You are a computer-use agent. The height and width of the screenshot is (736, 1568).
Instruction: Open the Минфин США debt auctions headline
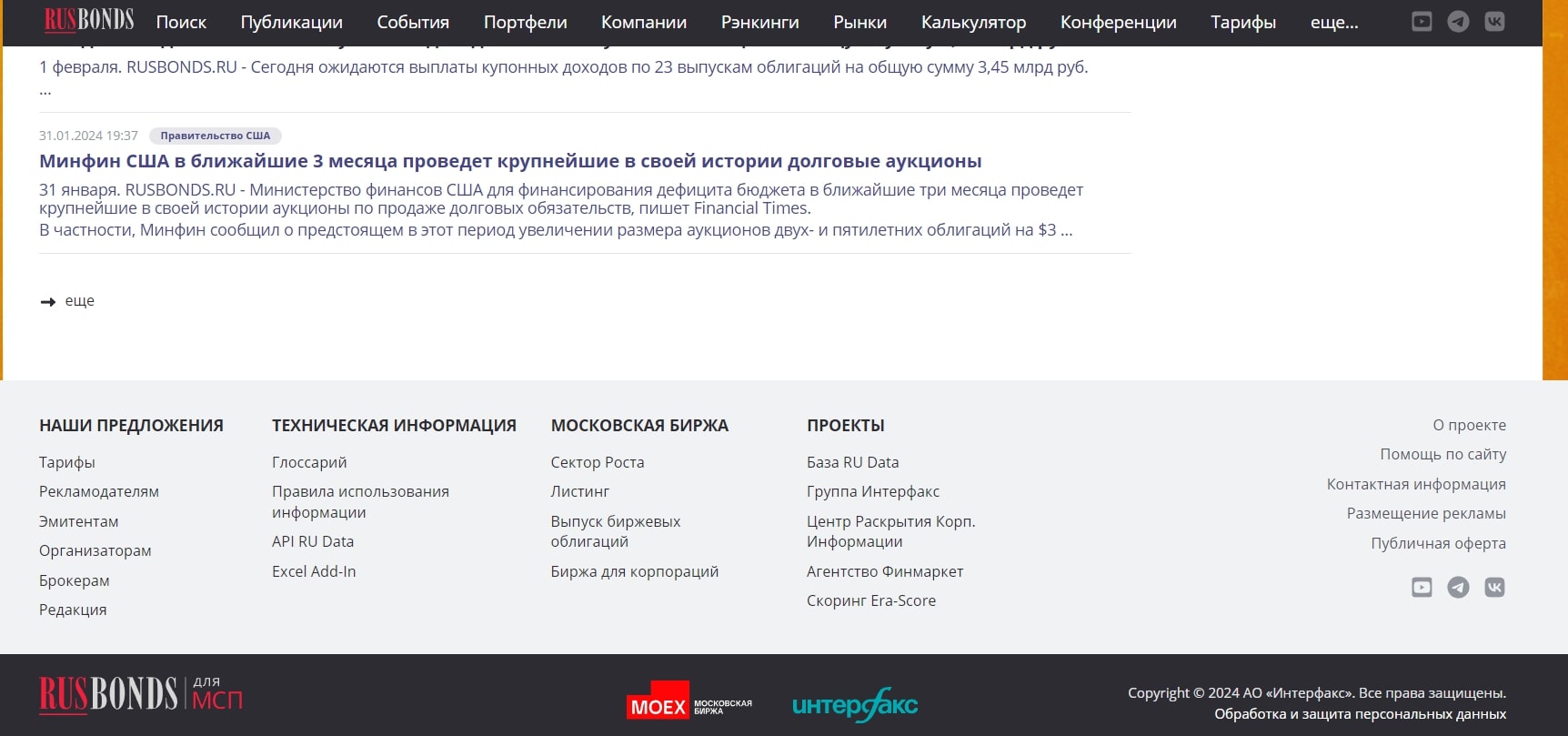[510, 161]
